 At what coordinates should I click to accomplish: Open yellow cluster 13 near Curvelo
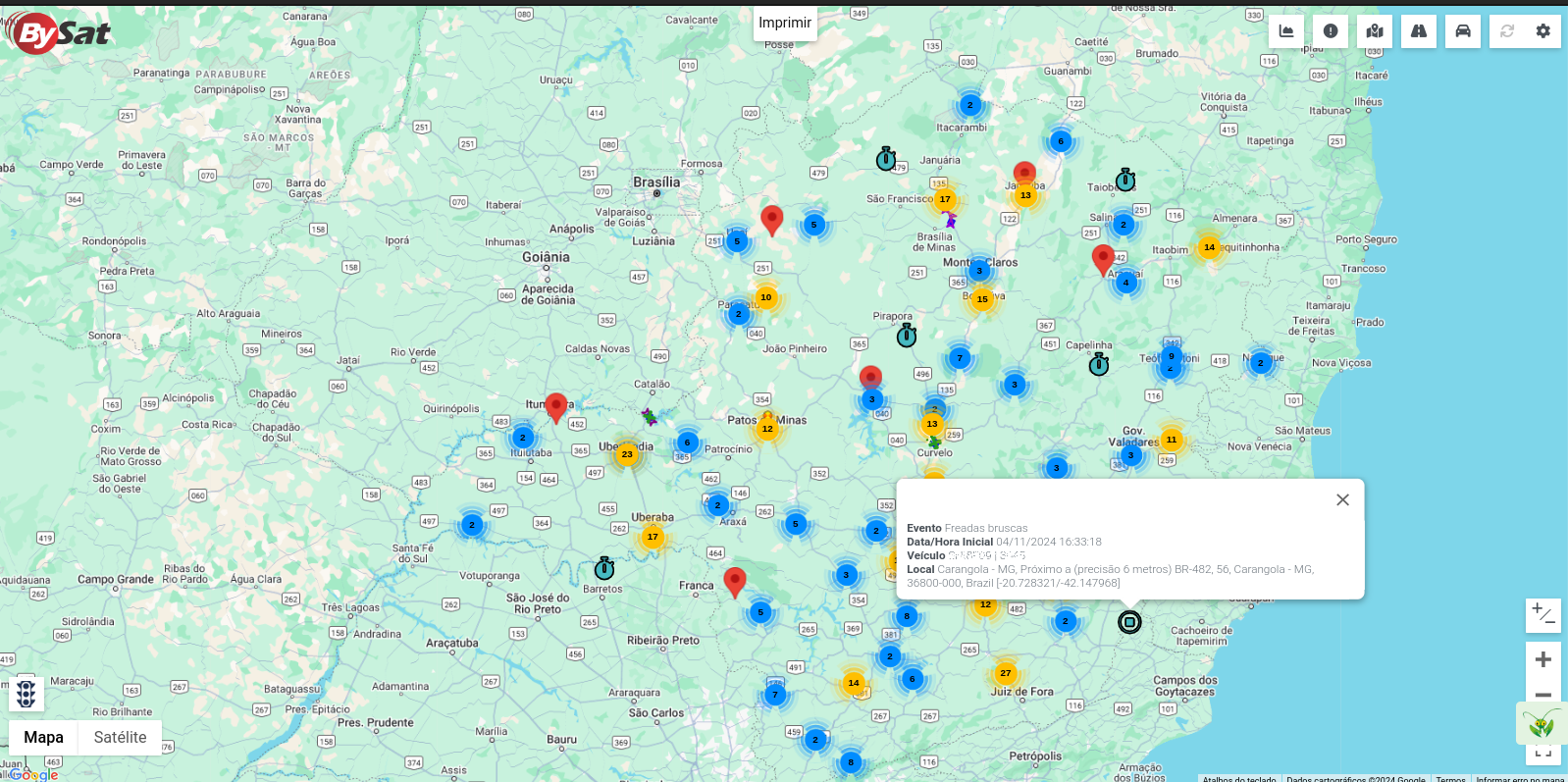pyautogui.click(x=932, y=424)
